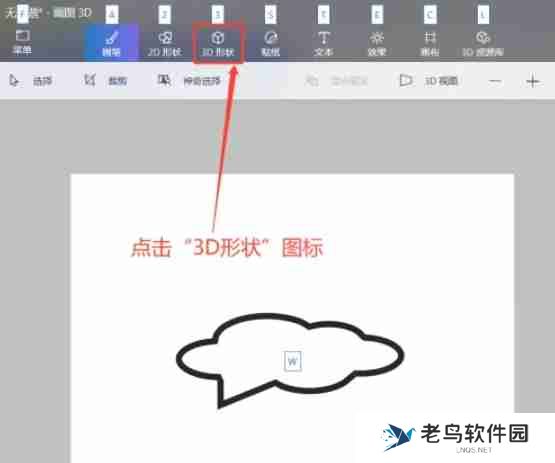Click the cloud callout shape on canvas
The width and height of the screenshot is (555, 463).
click(x=290, y=360)
